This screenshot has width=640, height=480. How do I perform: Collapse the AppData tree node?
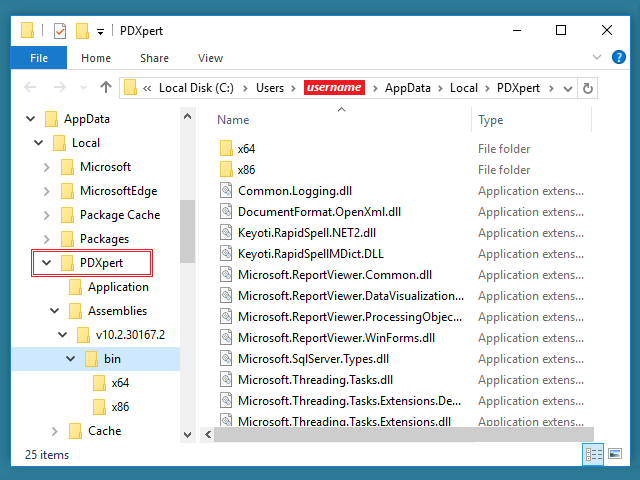pyautogui.click(x=31, y=119)
